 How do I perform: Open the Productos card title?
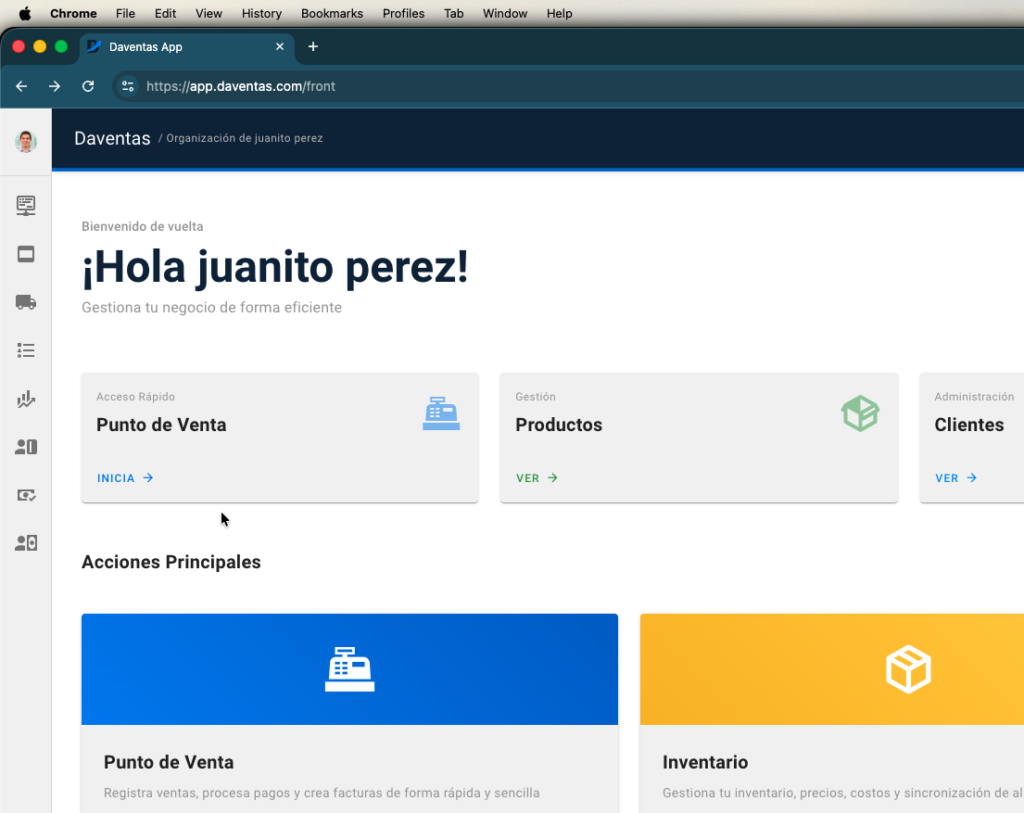click(x=558, y=424)
